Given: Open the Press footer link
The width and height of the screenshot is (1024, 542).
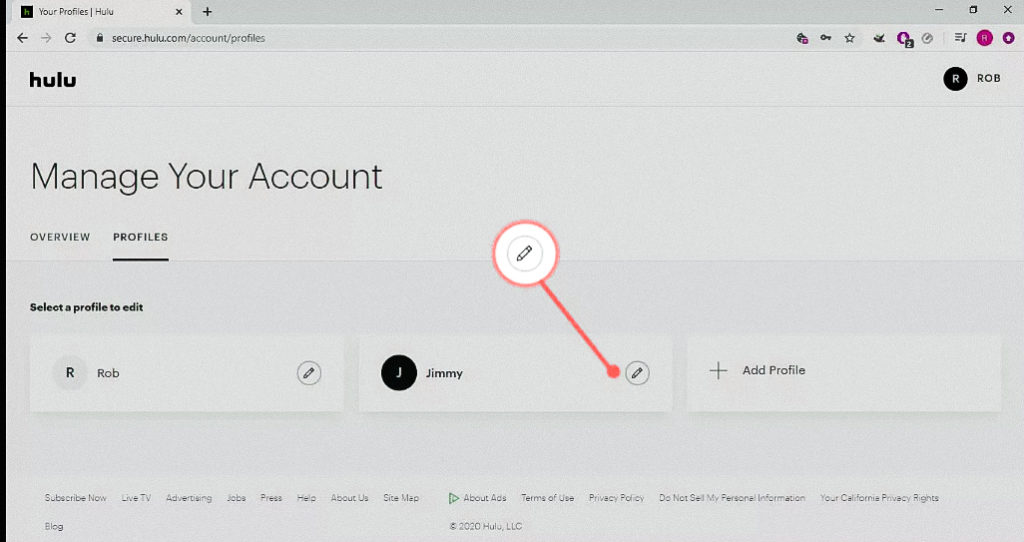Looking at the screenshot, I should (x=271, y=498).
